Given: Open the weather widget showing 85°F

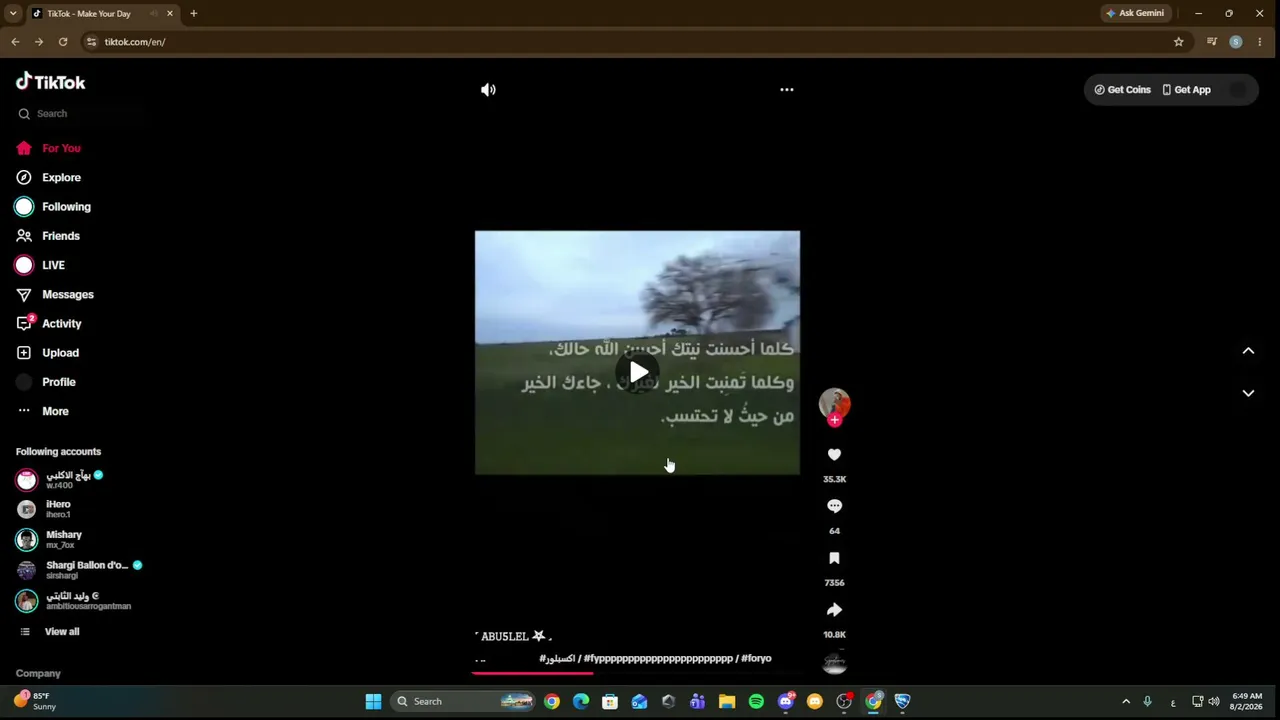Looking at the screenshot, I should click(35, 701).
